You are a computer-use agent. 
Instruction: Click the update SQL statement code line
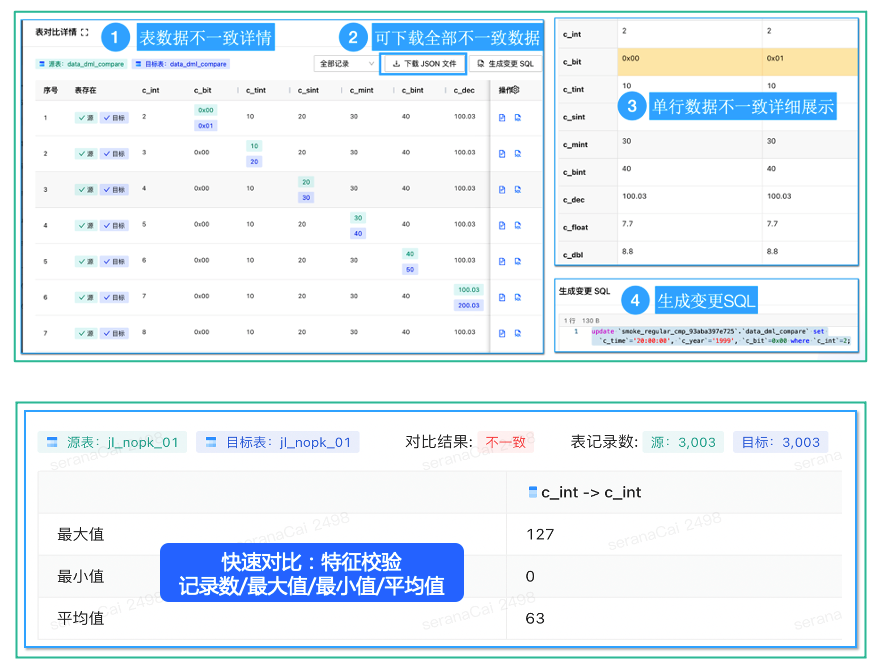tap(720, 336)
